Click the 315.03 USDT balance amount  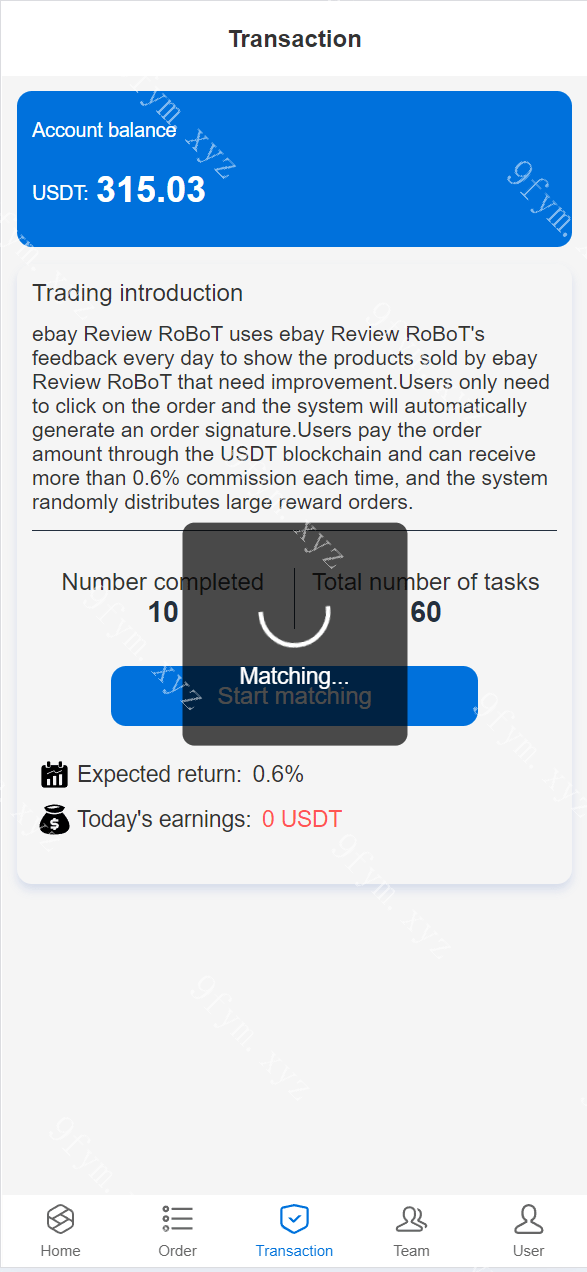point(151,190)
